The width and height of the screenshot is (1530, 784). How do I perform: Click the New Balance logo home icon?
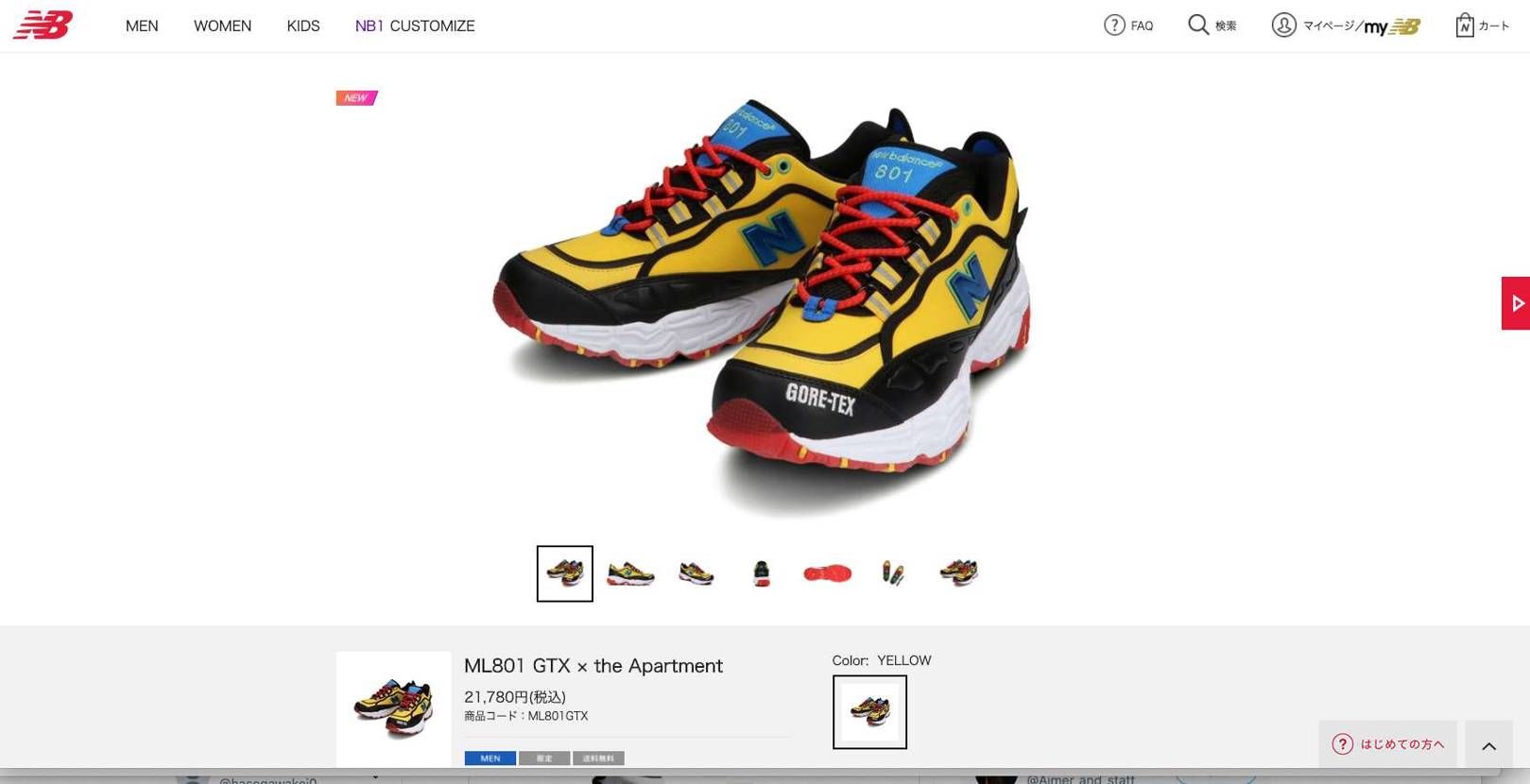43,25
